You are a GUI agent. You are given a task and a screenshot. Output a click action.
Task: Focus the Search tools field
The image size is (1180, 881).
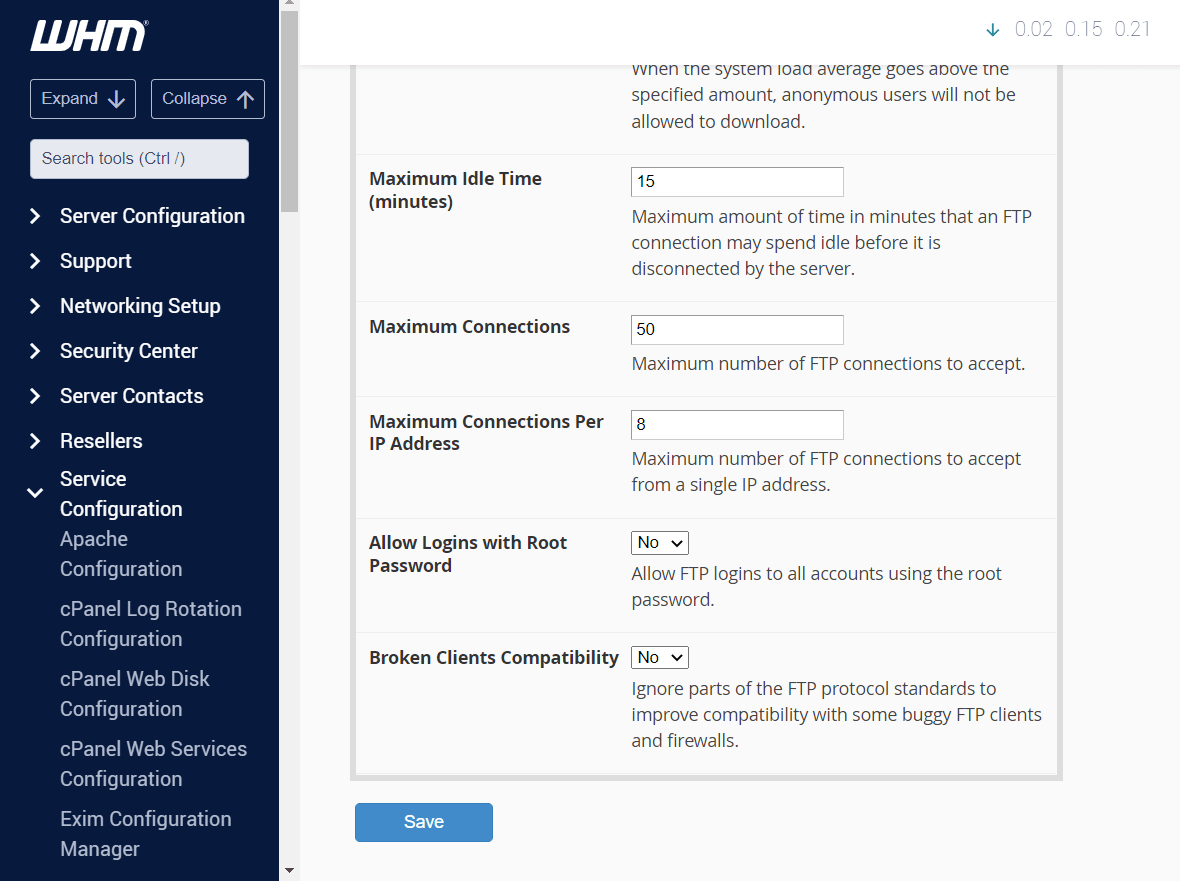tap(139, 159)
